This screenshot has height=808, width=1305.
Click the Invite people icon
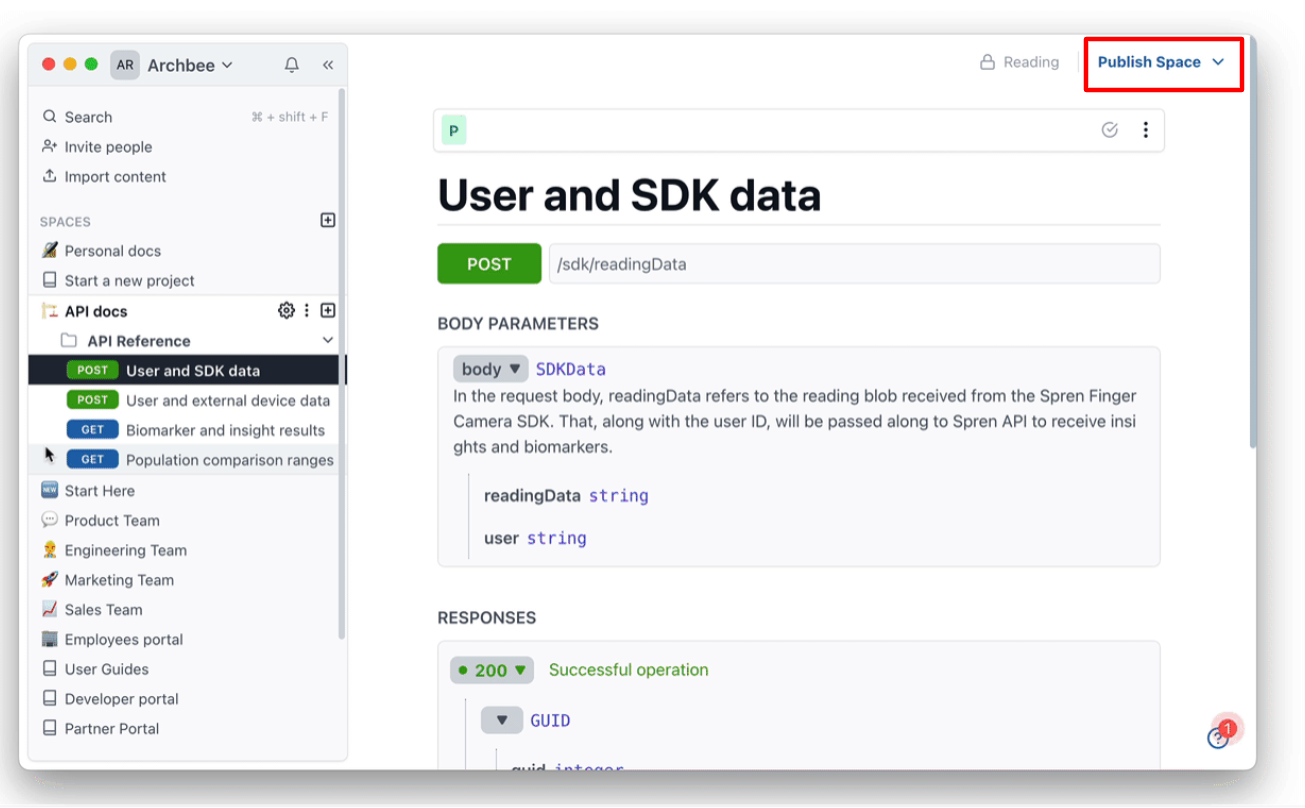(50, 146)
